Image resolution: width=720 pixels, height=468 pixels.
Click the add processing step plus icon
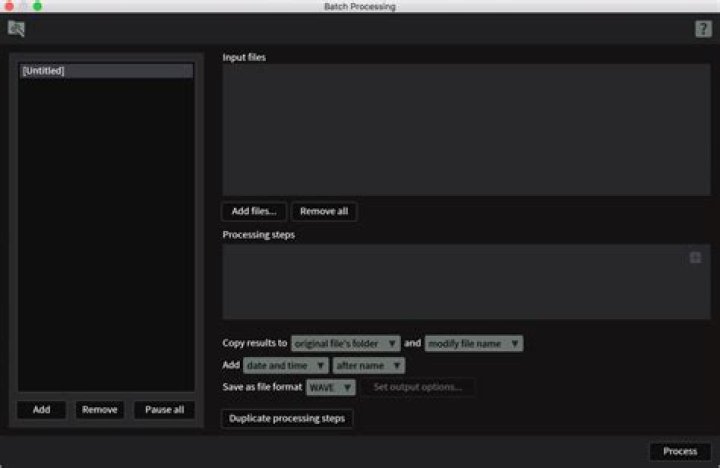pos(695,258)
